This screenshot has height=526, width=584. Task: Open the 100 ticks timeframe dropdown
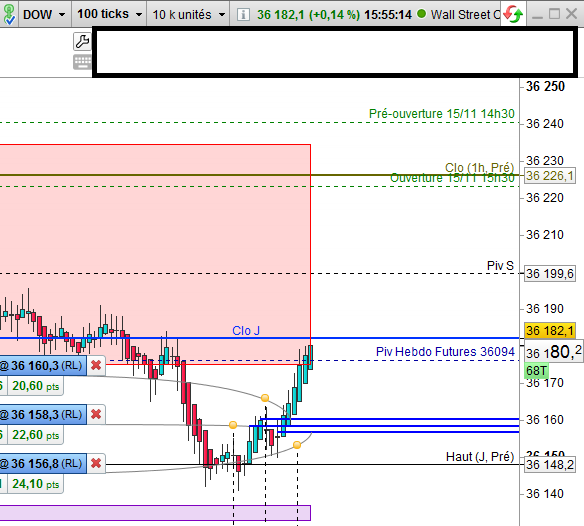(x=110, y=14)
